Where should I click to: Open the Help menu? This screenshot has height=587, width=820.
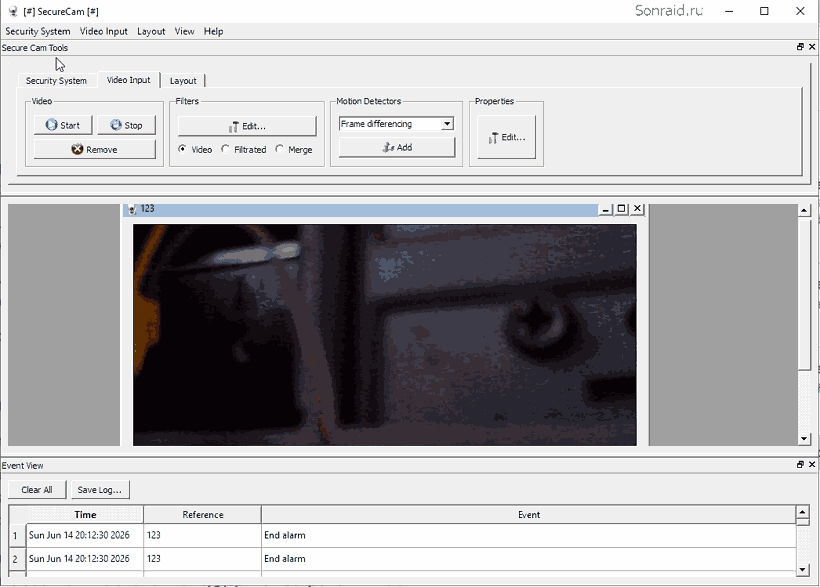click(213, 31)
